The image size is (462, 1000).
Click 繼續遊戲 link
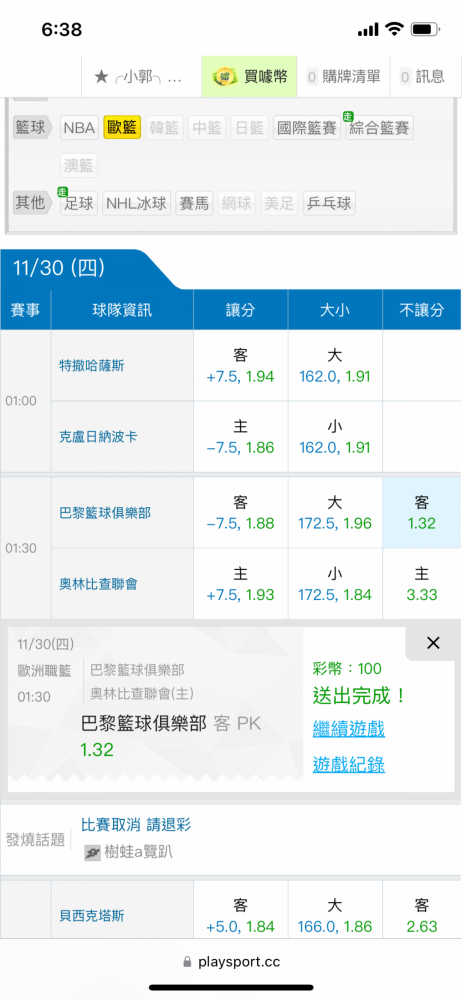[349, 728]
